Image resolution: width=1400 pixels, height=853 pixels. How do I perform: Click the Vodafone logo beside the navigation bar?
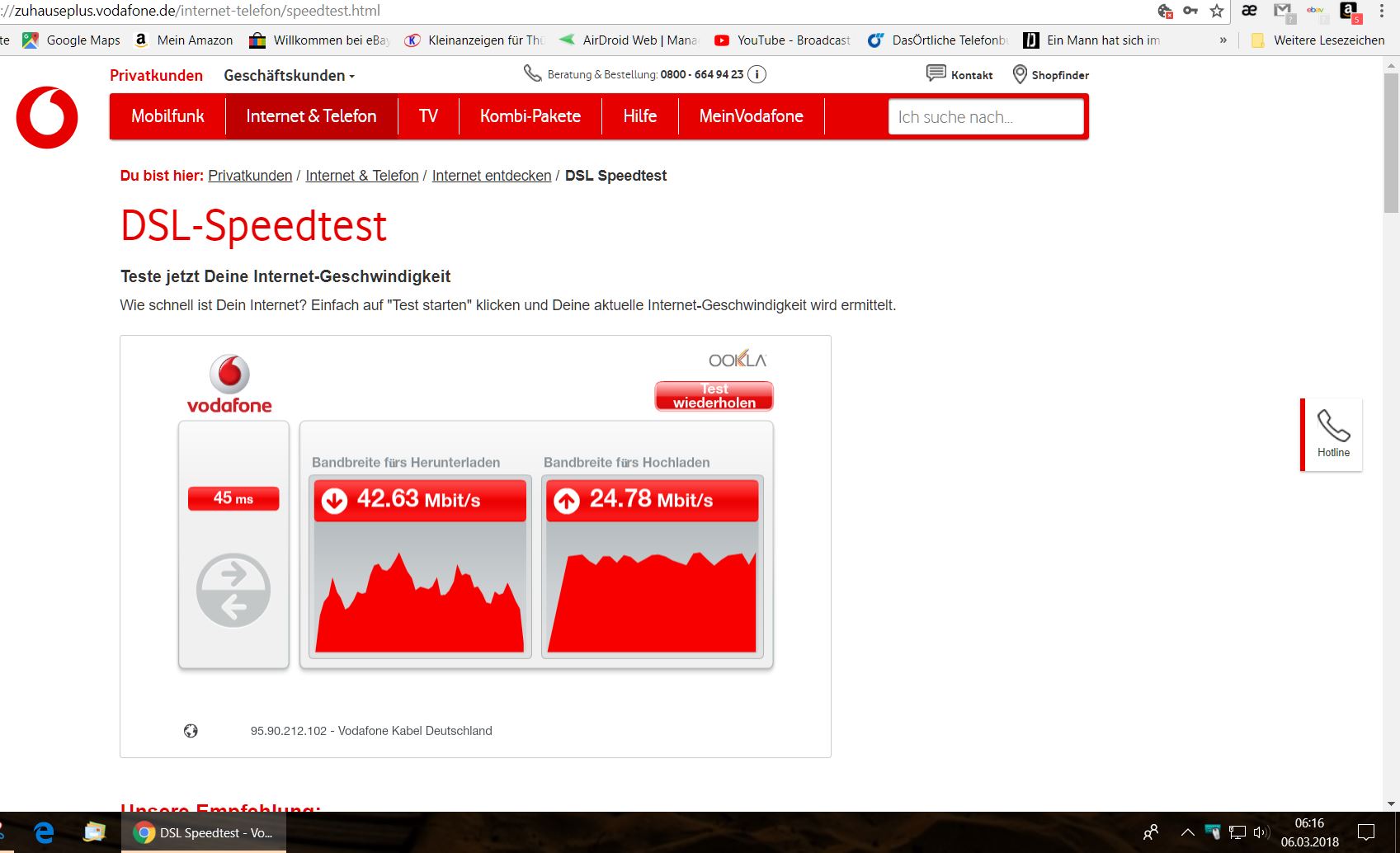(x=47, y=117)
